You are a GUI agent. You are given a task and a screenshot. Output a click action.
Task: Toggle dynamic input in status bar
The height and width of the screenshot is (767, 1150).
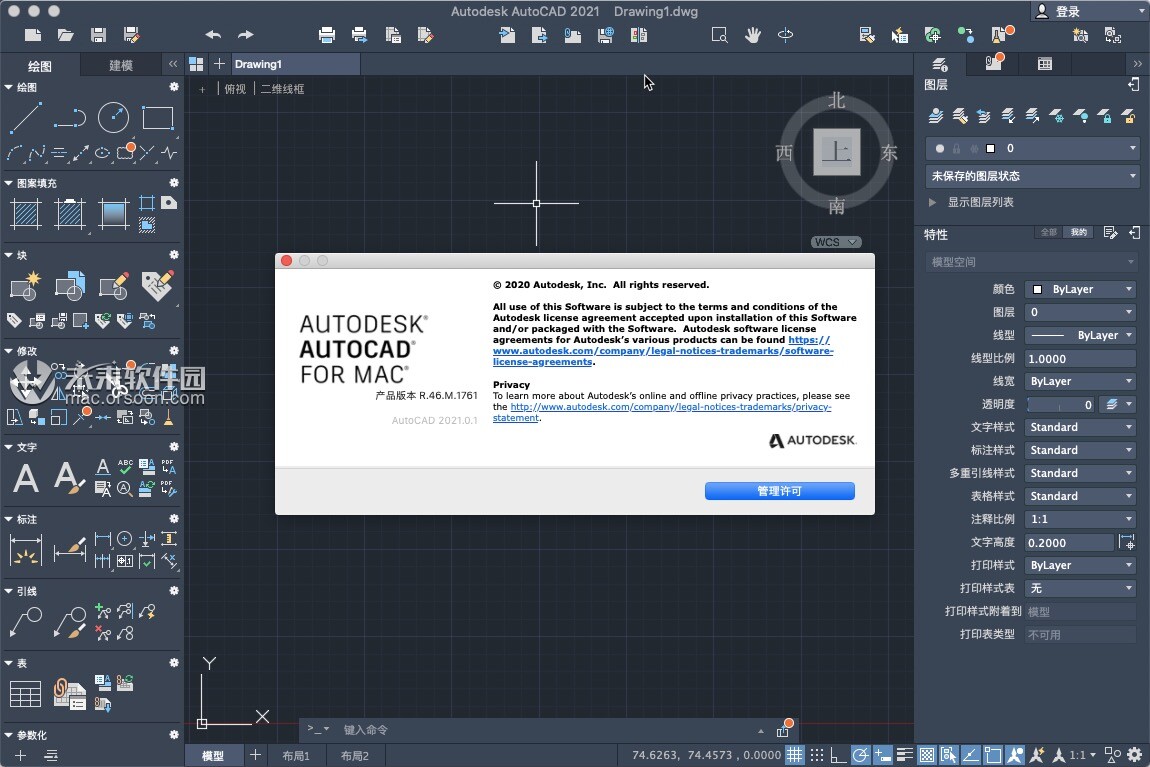click(882, 755)
